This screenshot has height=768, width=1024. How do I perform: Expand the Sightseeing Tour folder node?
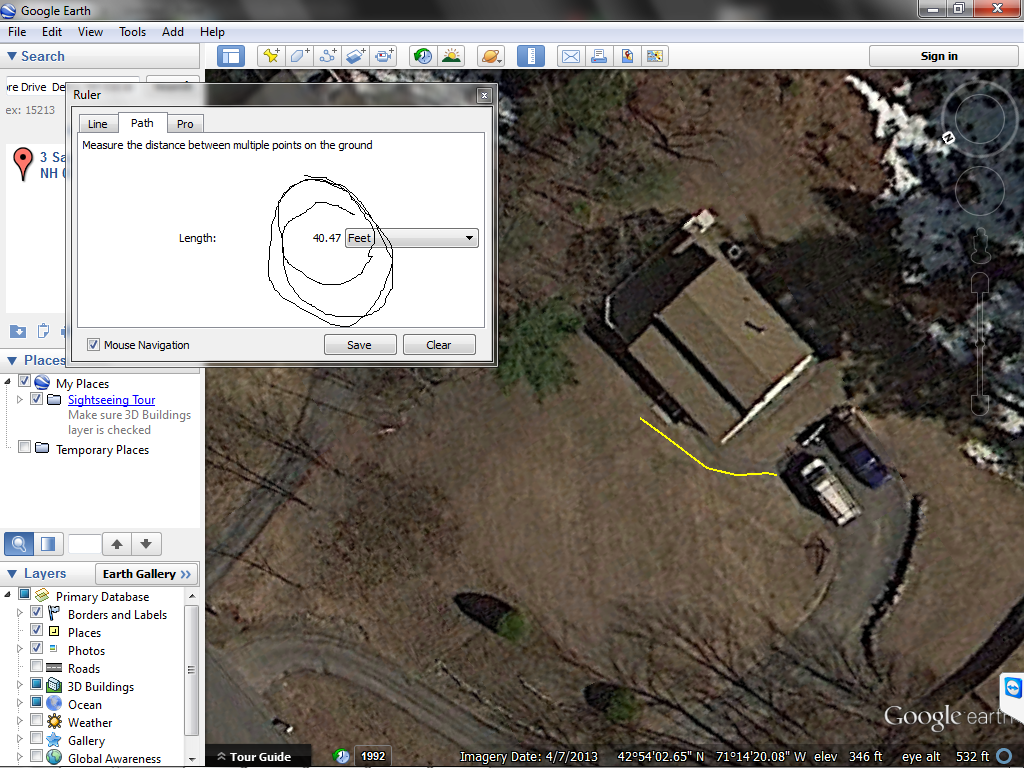coord(20,399)
